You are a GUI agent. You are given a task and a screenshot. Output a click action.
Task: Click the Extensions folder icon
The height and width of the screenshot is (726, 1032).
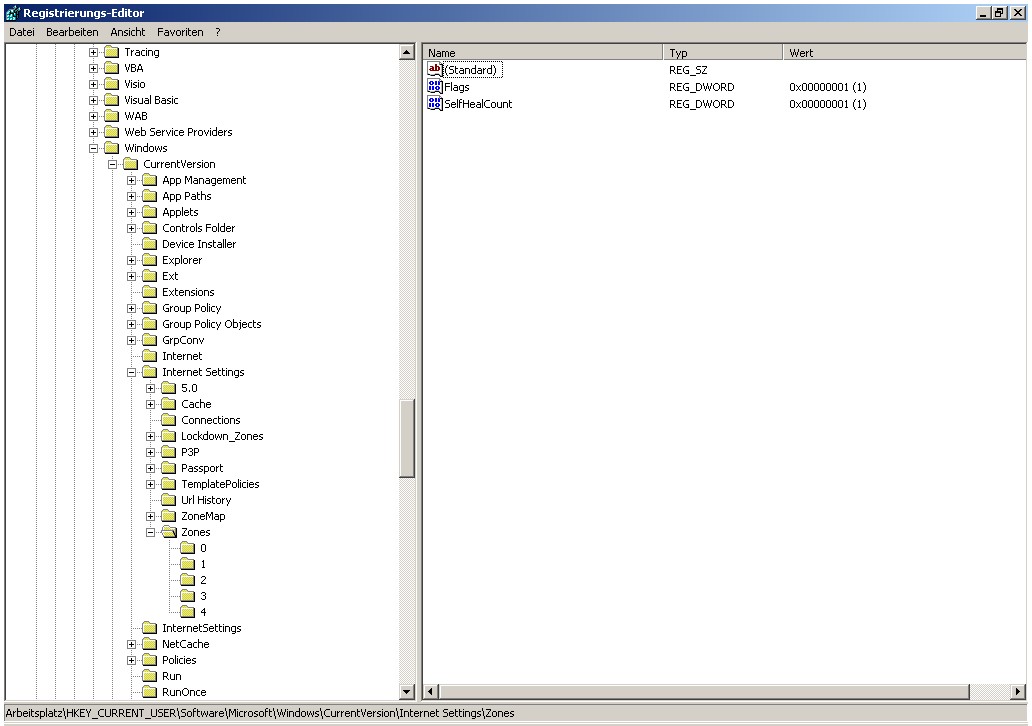pos(150,292)
